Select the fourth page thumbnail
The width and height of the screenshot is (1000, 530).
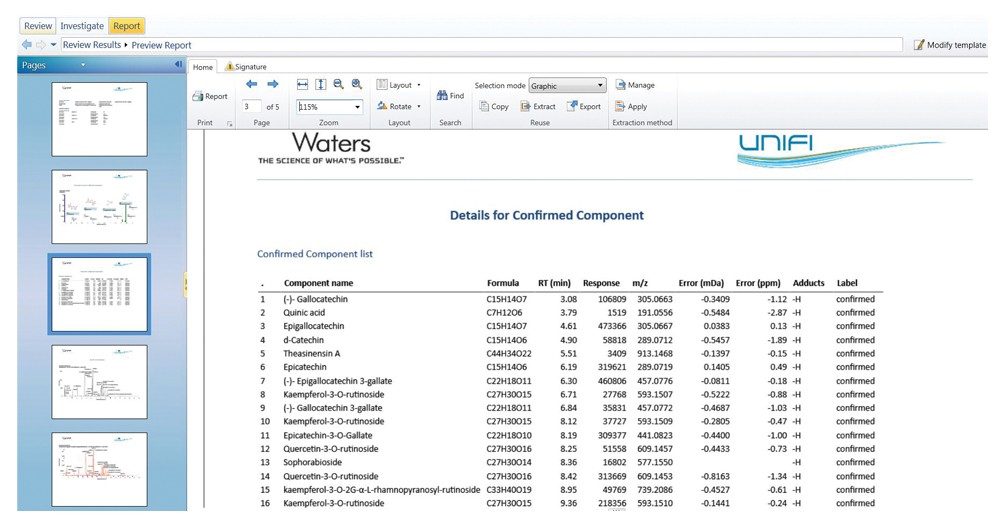coord(99,382)
